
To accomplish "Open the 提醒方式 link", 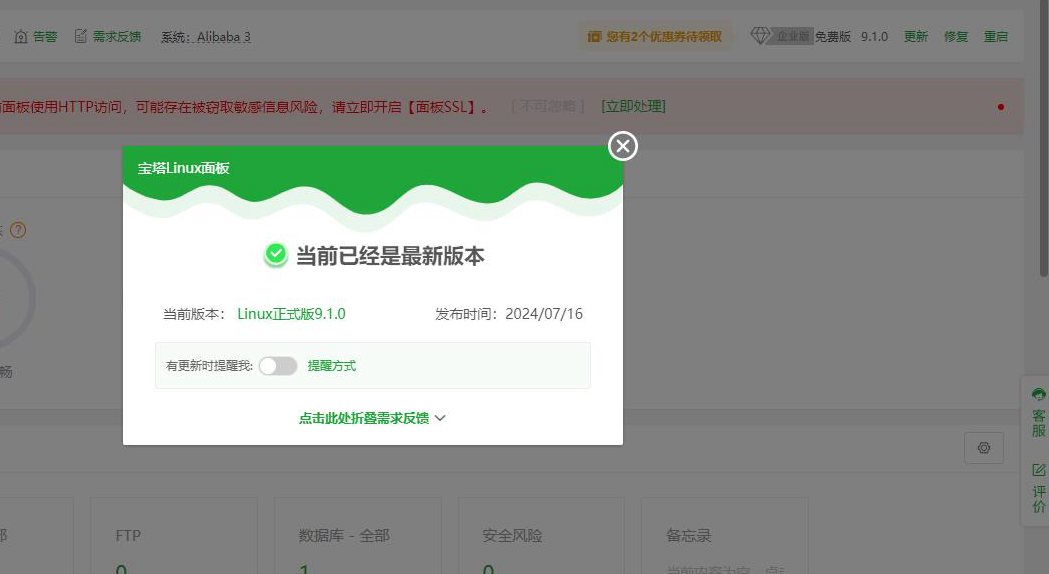I will point(332,366).
